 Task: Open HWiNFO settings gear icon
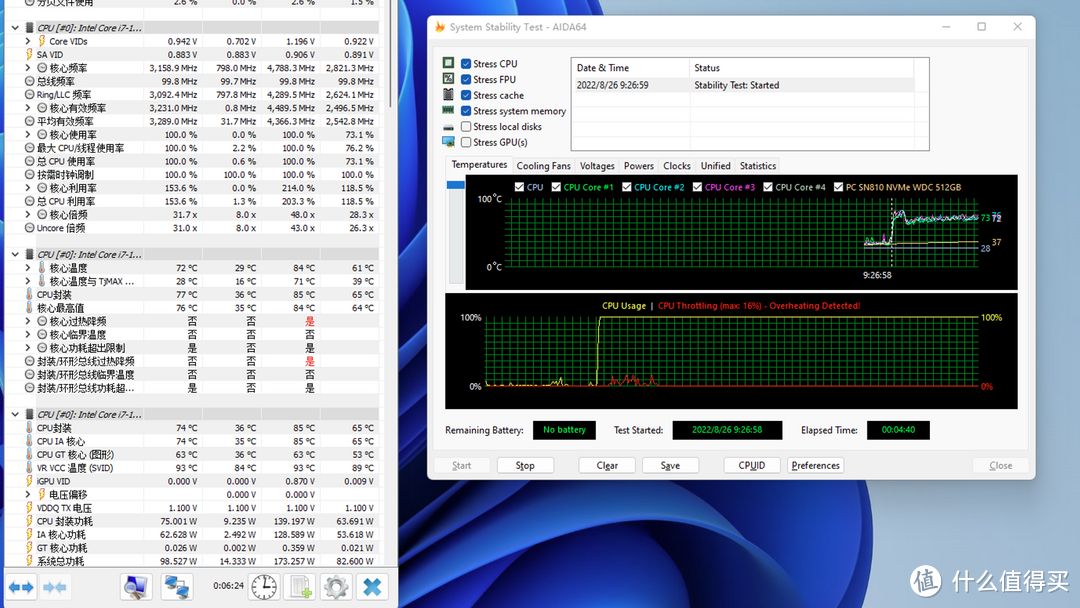[x=336, y=587]
